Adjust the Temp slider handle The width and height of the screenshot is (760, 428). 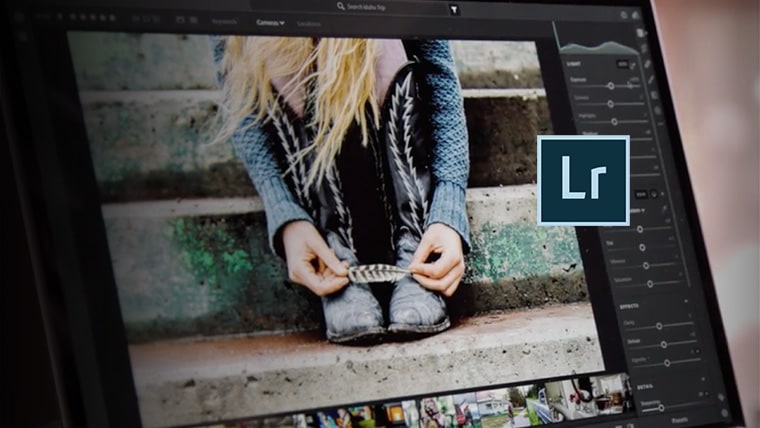tap(640, 229)
